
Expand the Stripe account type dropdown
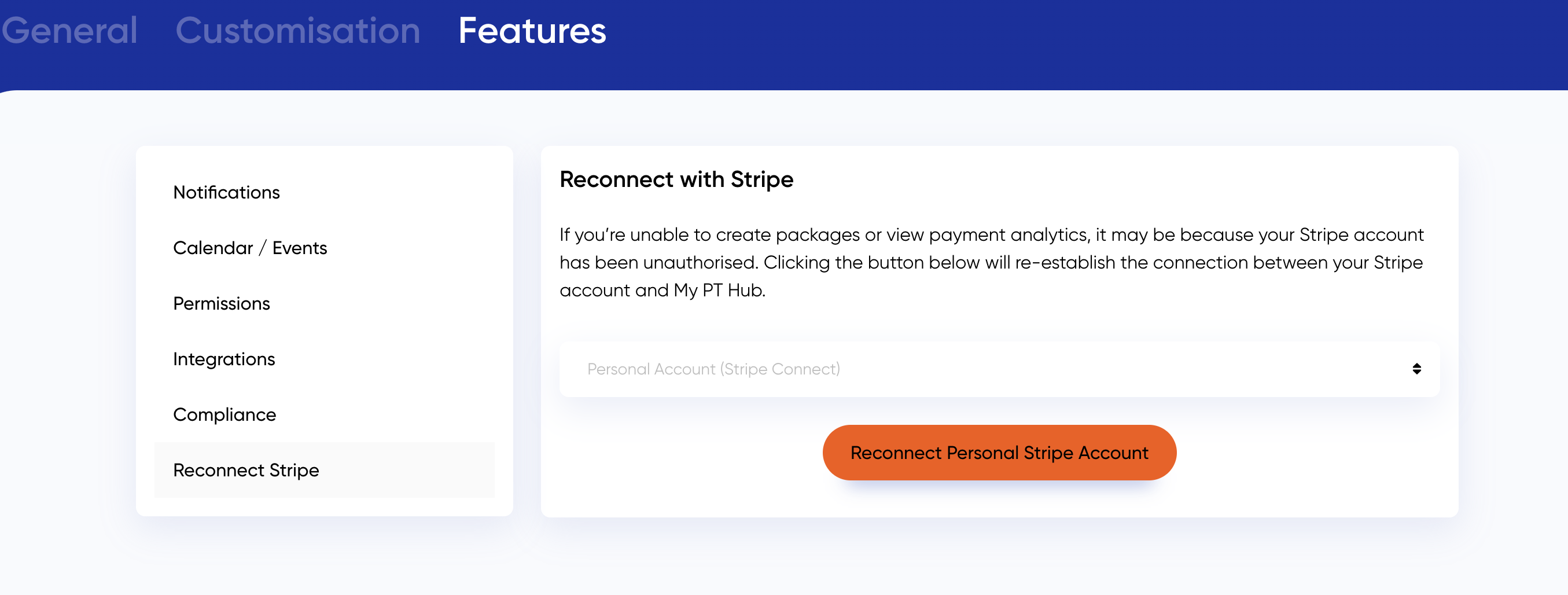tap(999, 369)
